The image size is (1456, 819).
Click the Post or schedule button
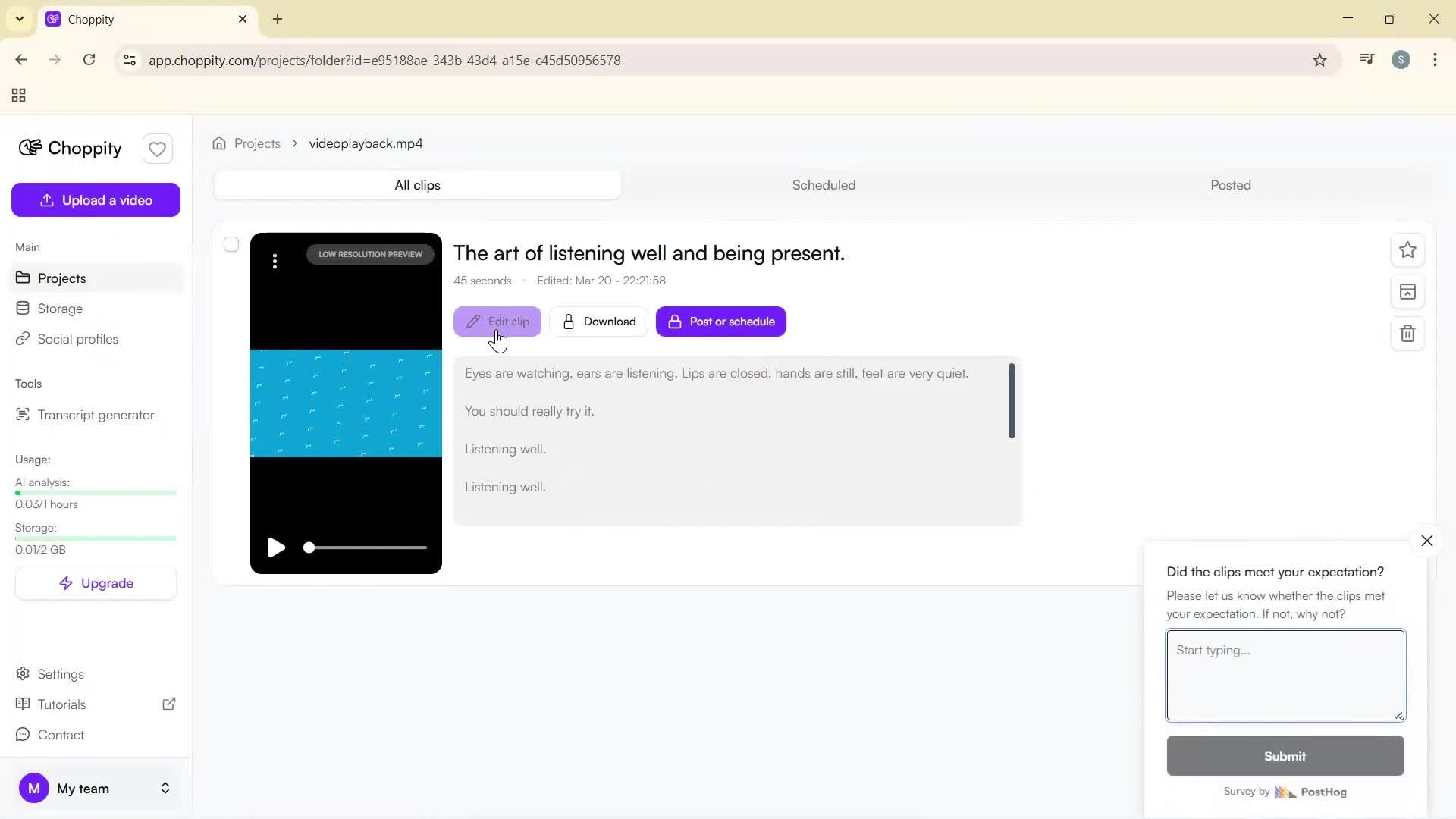(720, 322)
